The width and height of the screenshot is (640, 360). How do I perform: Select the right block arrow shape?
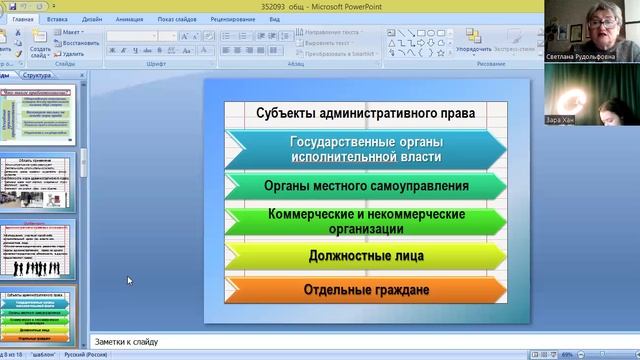click(x=421, y=43)
